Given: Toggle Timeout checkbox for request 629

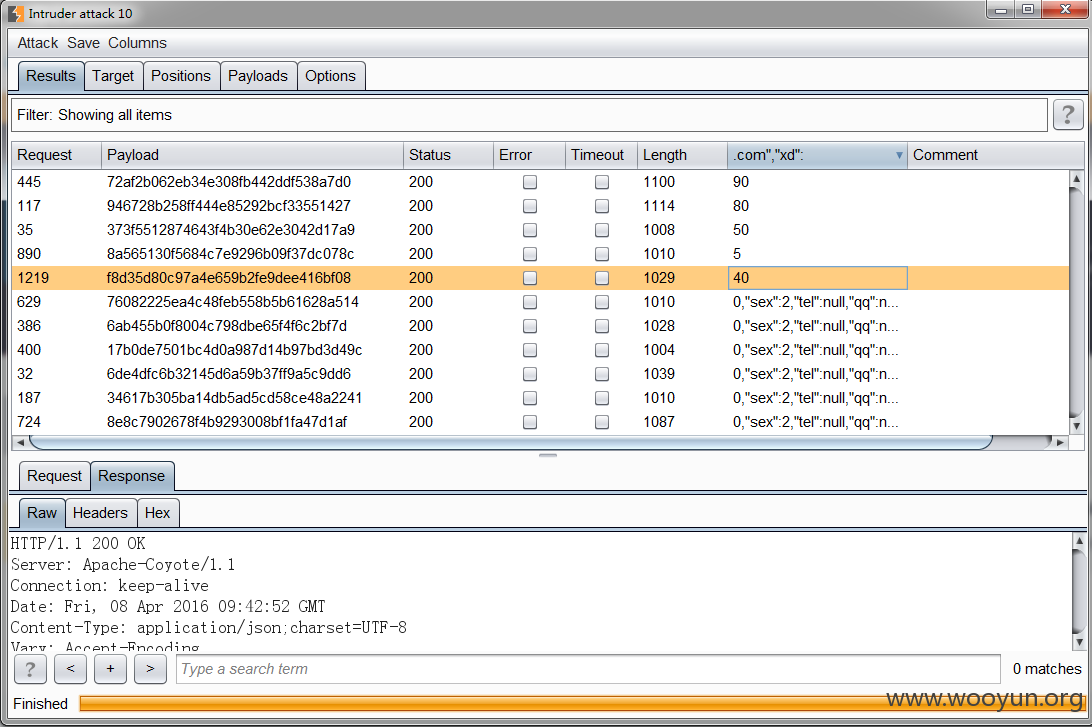Looking at the screenshot, I should point(602,302).
